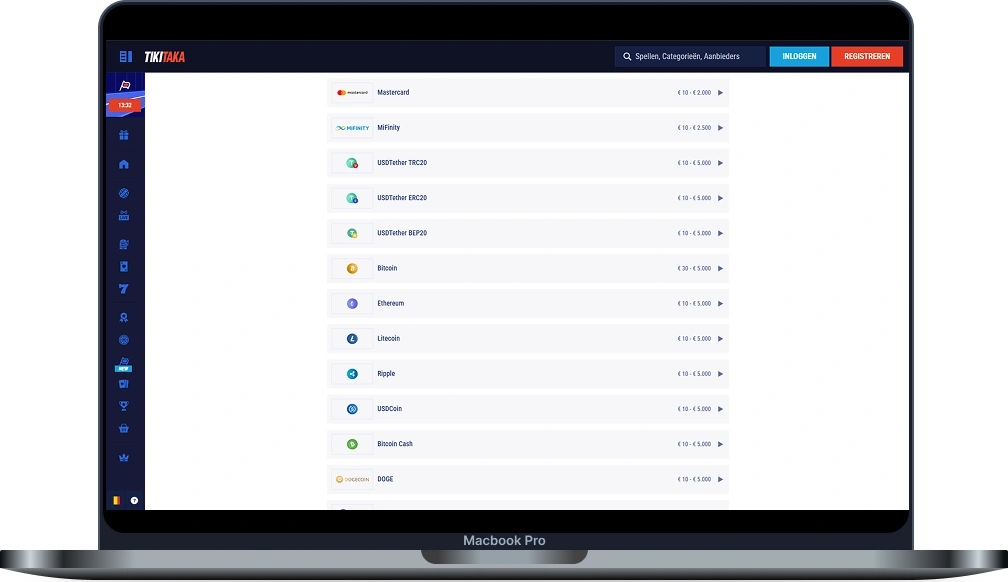Image resolution: width=1008 pixels, height=582 pixels.
Task: Click the € 10 - € 2.500 MiFinity limit
Action: coord(694,128)
